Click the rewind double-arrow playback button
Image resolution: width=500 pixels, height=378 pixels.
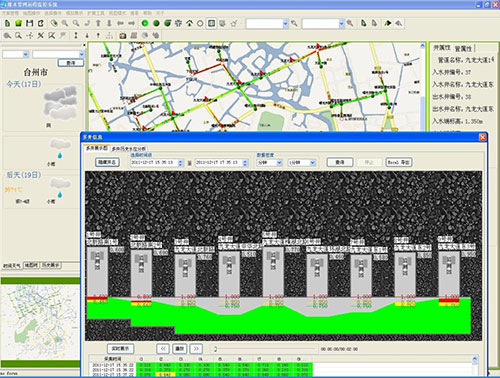(163, 349)
